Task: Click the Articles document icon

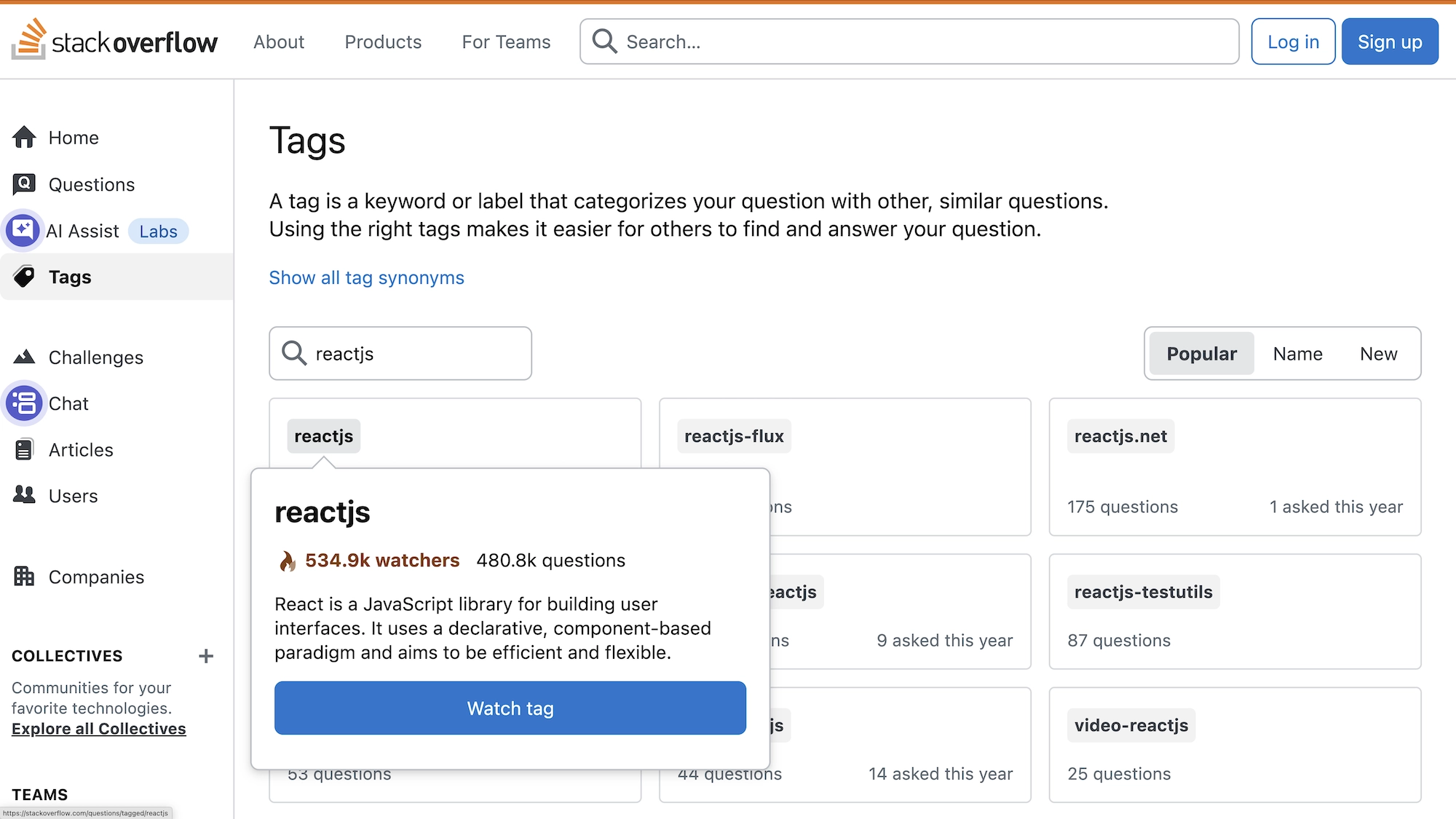Action: (x=24, y=450)
